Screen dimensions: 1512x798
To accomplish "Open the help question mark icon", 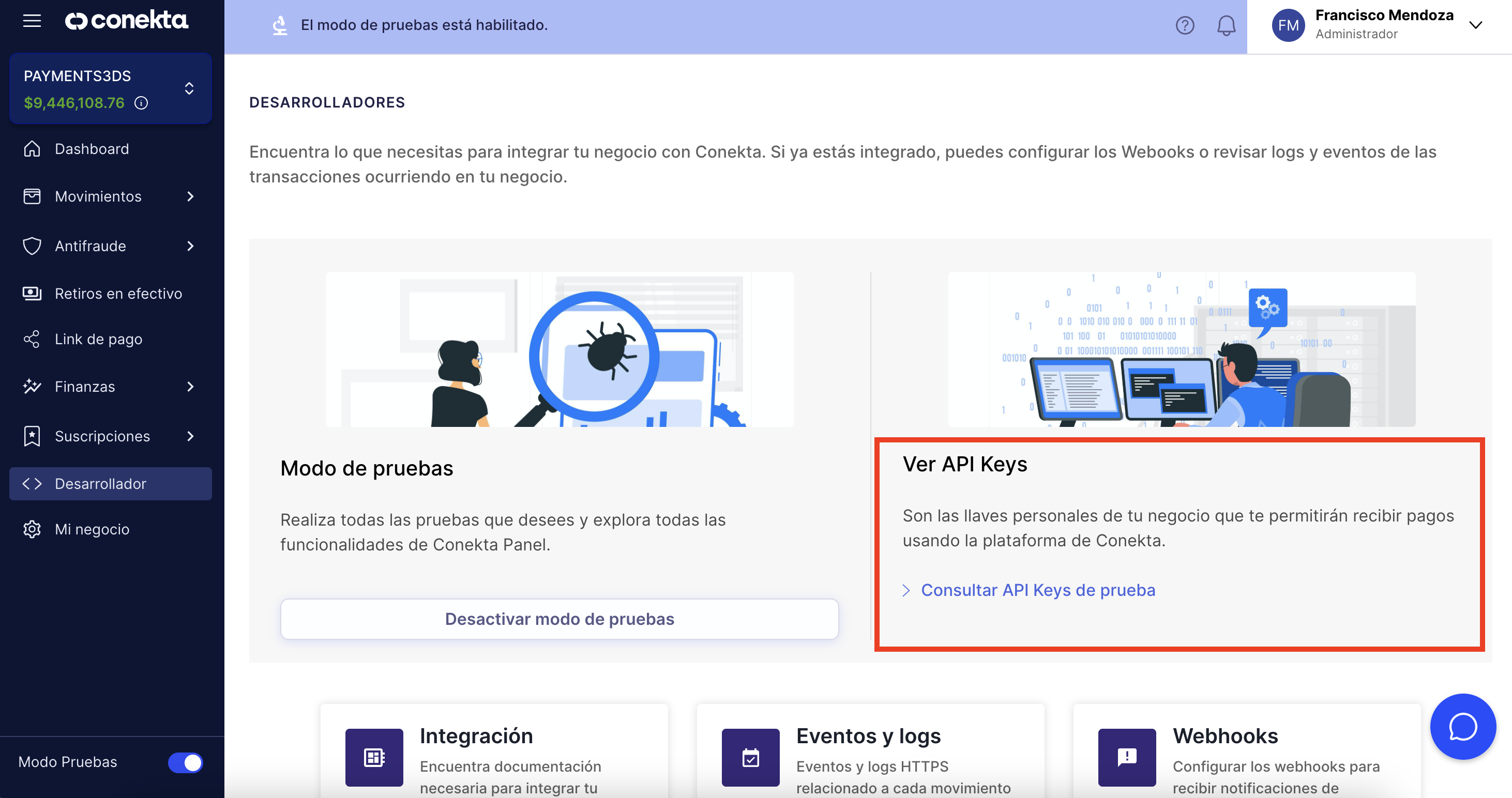I will [x=1185, y=25].
